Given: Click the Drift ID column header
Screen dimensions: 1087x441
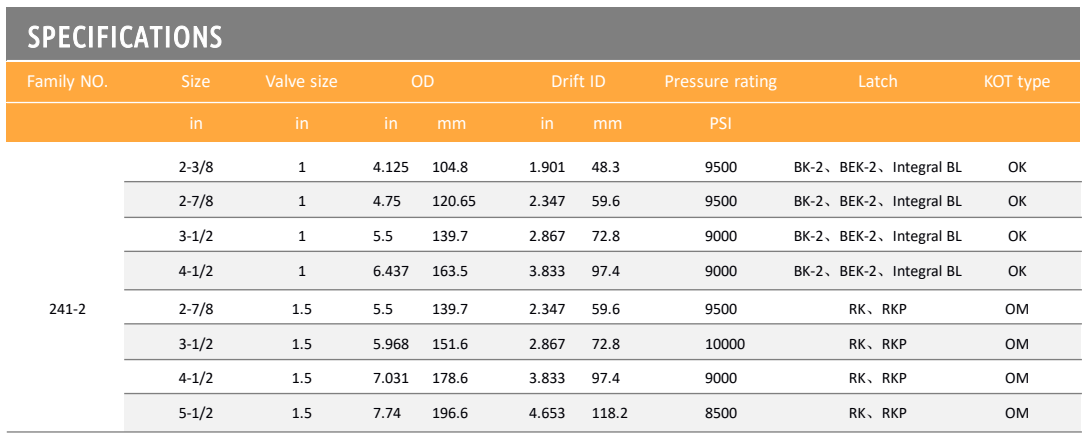Looking at the screenshot, I should point(578,82).
